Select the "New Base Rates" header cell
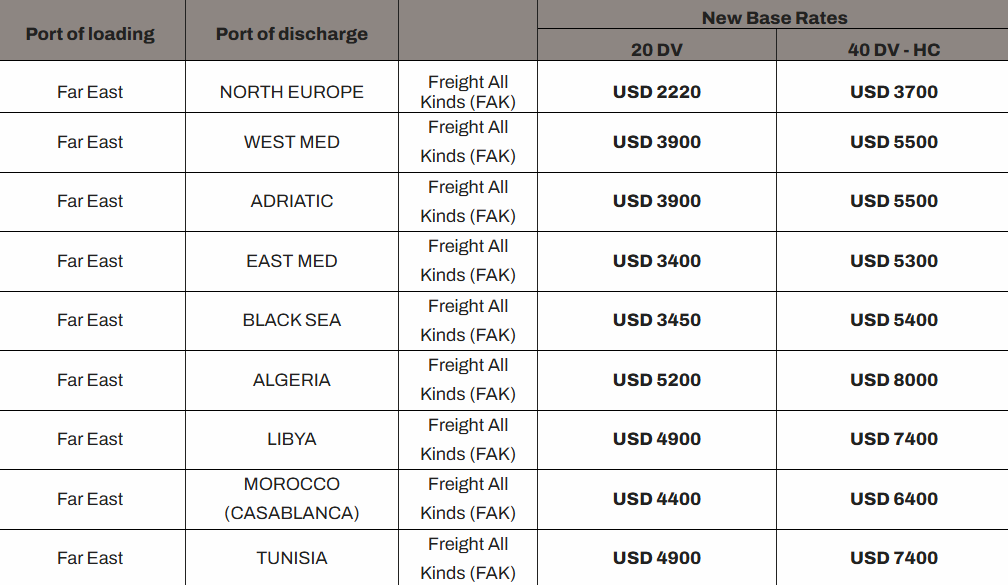Image resolution: width=1008 pixels, height=585 pixels. pos(774,17)
